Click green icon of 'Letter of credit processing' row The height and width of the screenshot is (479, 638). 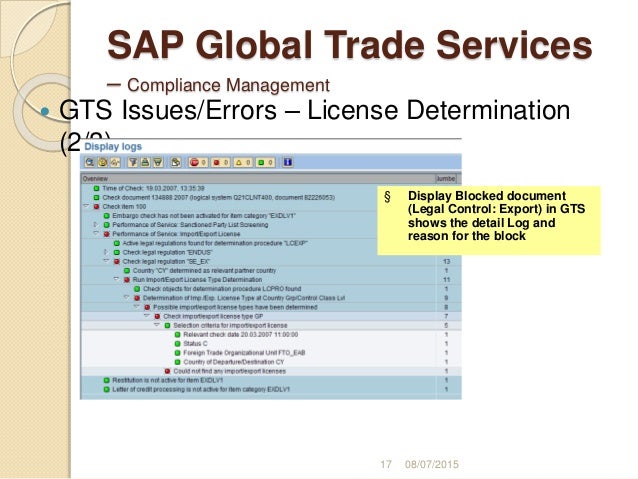(107, 389)
